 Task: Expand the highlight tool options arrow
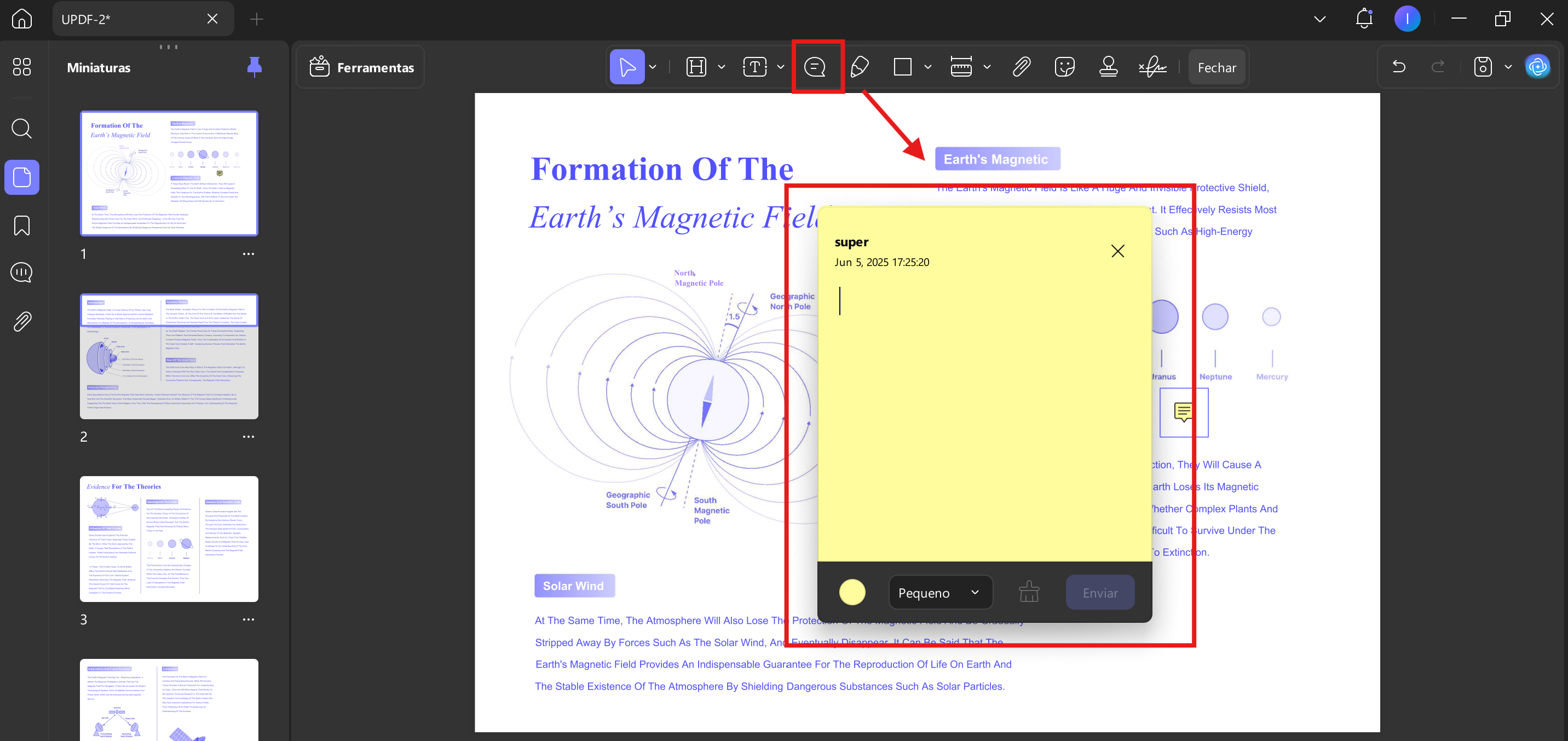[x=721, y=67]
